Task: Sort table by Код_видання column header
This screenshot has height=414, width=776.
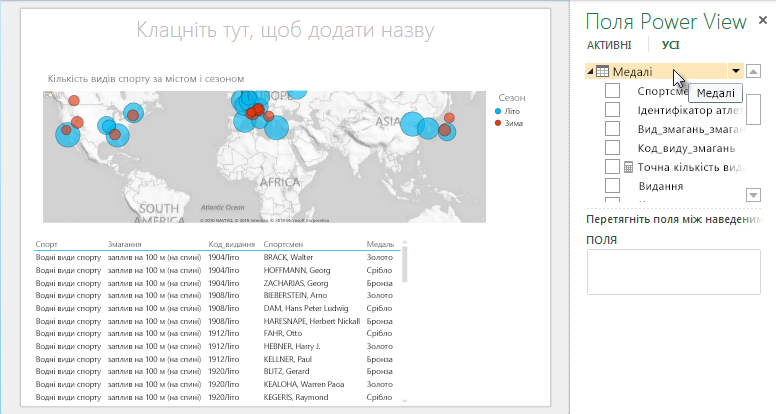Action: tap(232, 244)
